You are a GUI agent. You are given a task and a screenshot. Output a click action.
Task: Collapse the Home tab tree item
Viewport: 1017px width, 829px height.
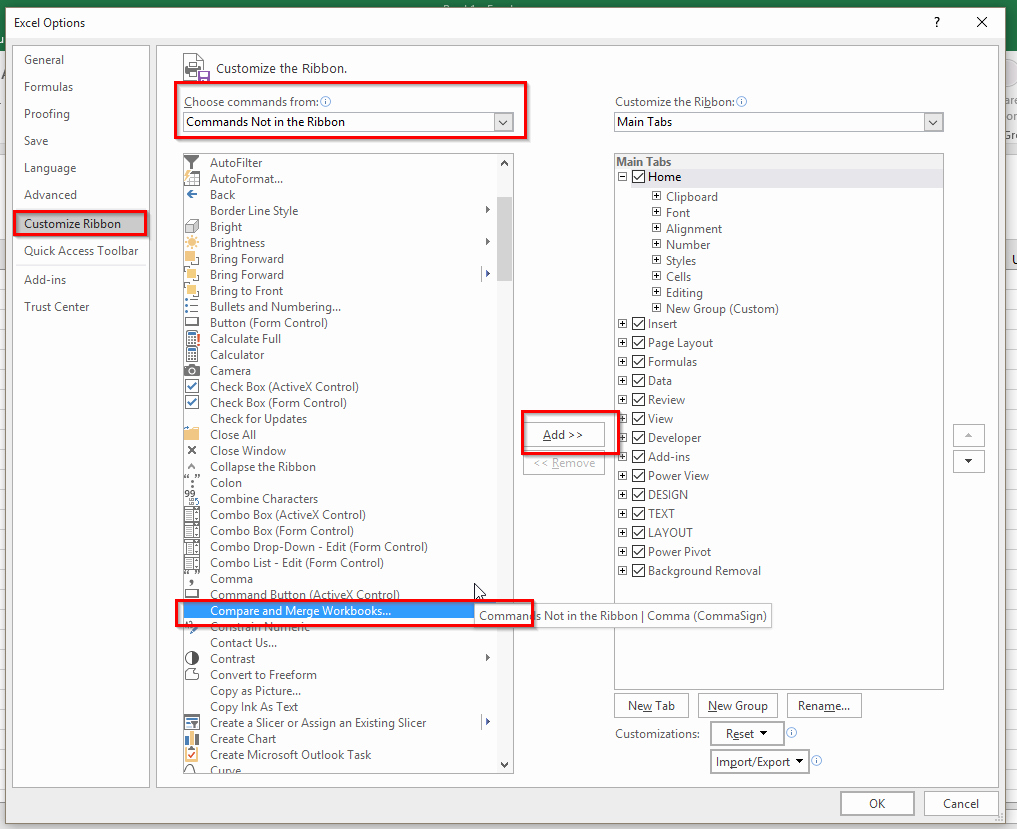coord(623,176)
